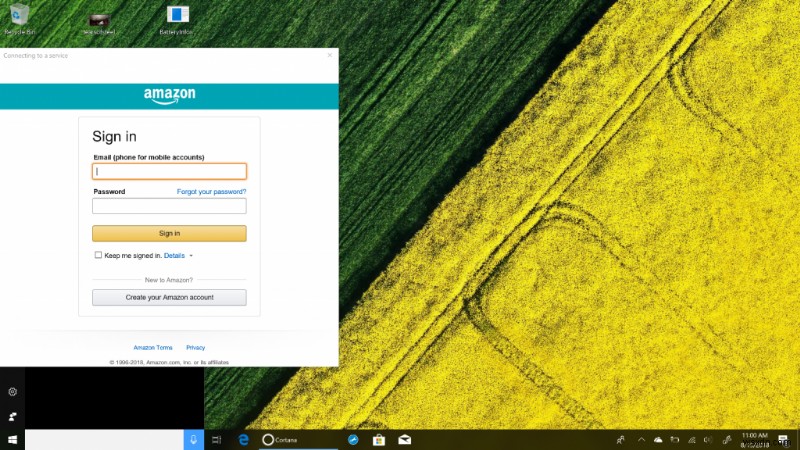This screenshot has width=800, height=450.
Task: Open the People icon in system tray
Action: pos(621,440)
